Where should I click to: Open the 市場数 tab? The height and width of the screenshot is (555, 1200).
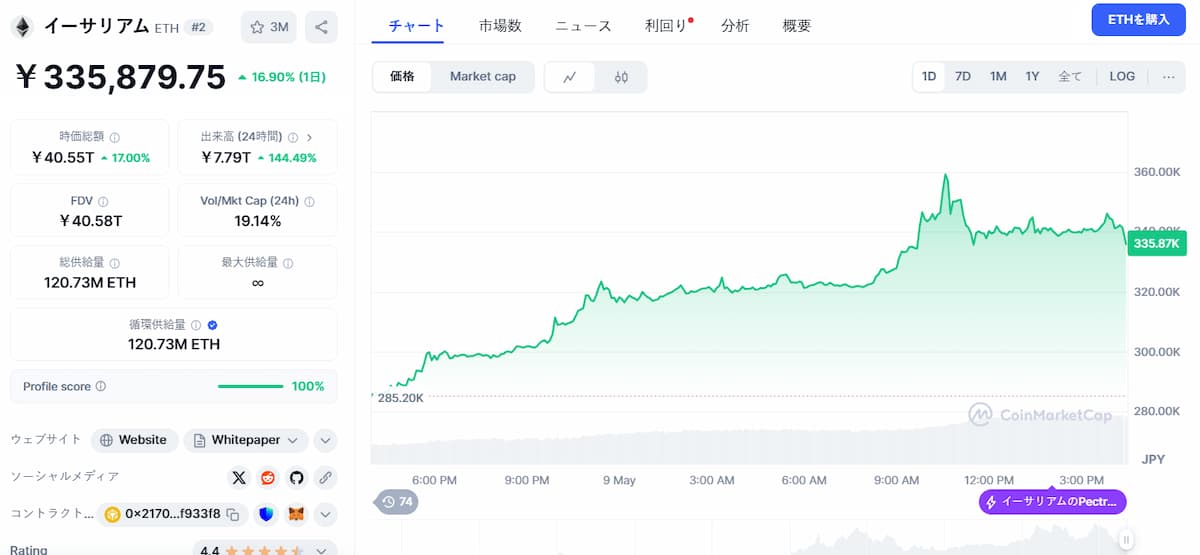click(500, 26)
